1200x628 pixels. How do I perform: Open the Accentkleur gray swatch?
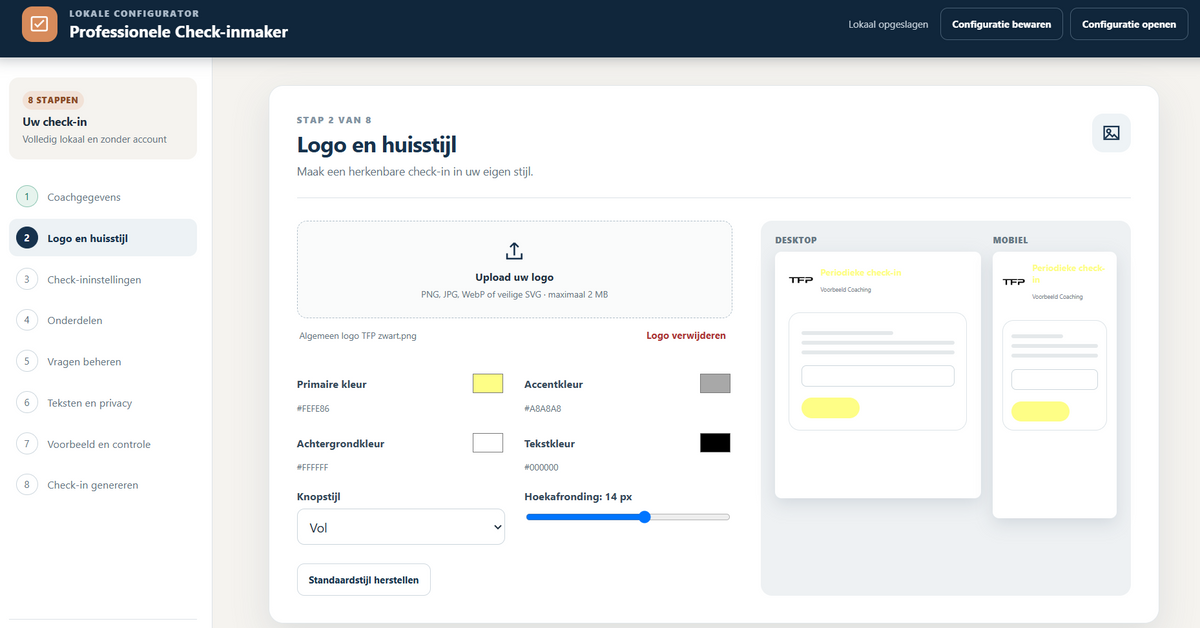[715, 384]
